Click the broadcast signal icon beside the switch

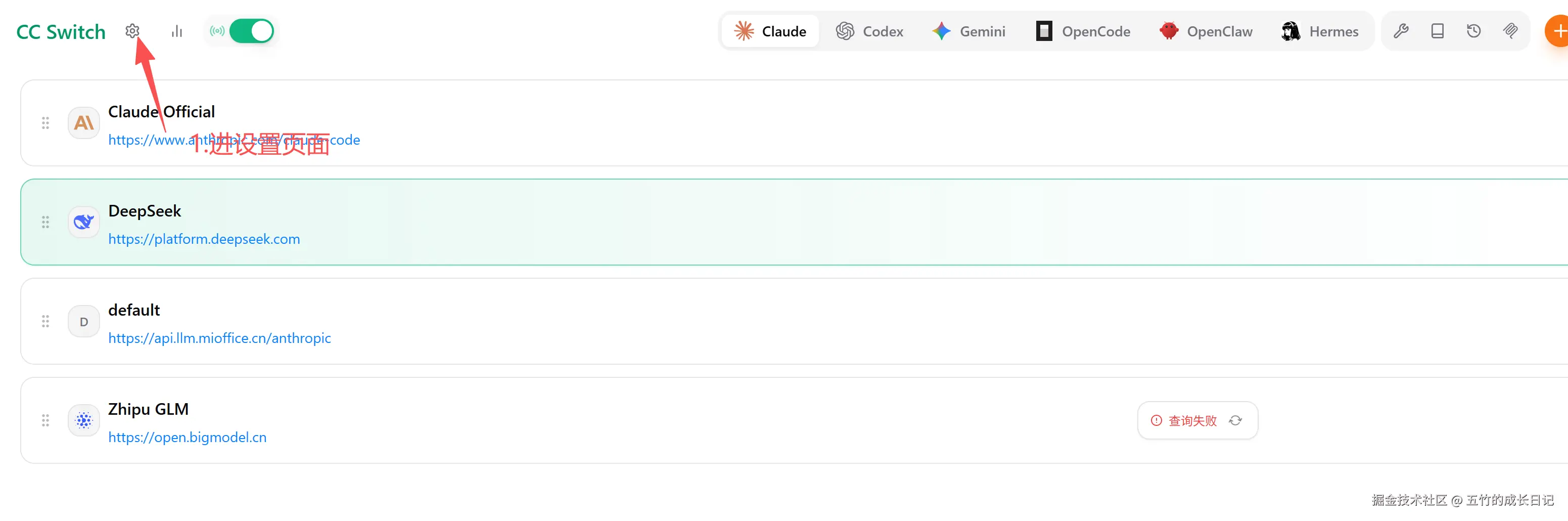pos(217,31)
